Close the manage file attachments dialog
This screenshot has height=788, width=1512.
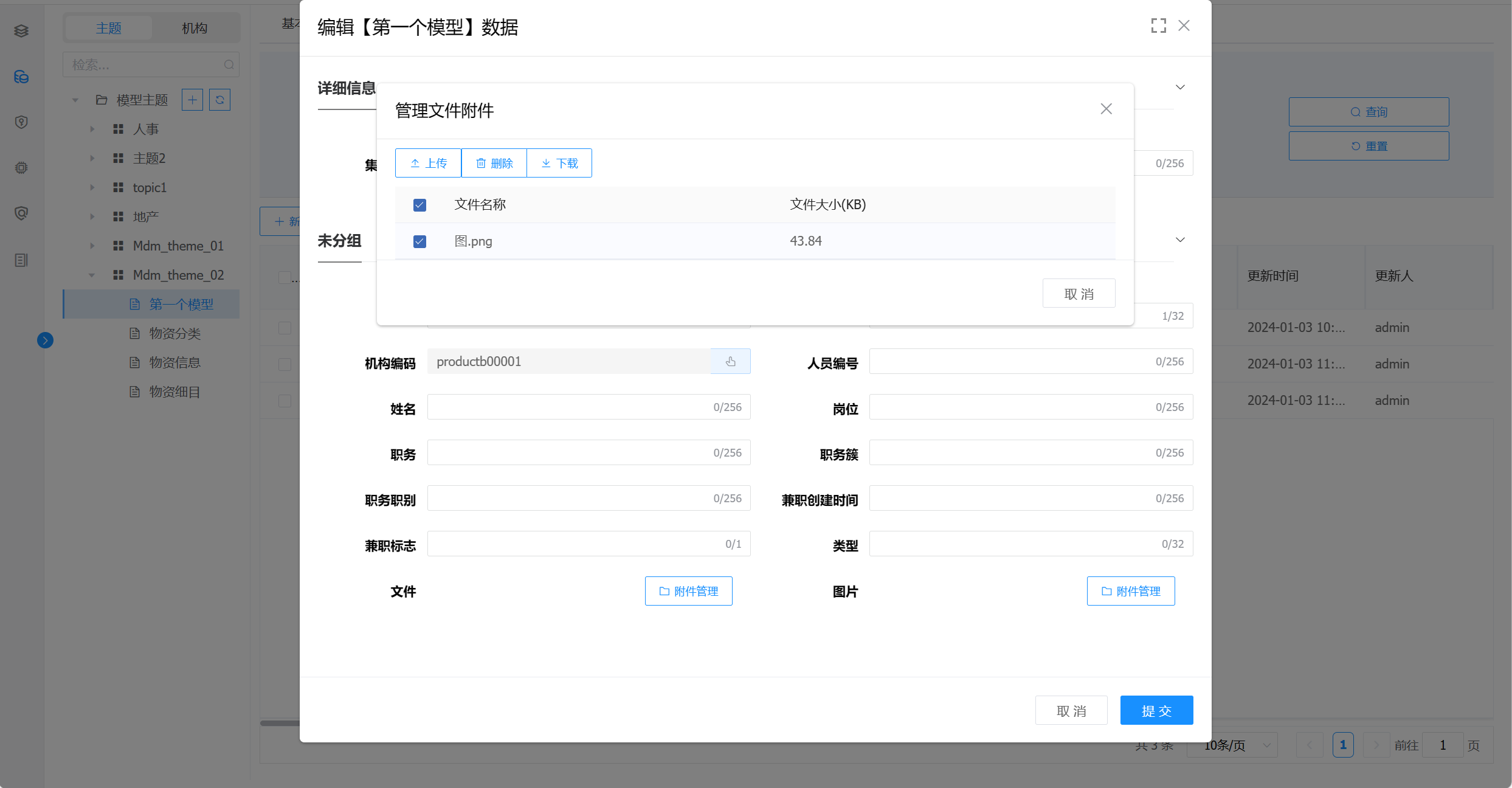click(1106, 109)
